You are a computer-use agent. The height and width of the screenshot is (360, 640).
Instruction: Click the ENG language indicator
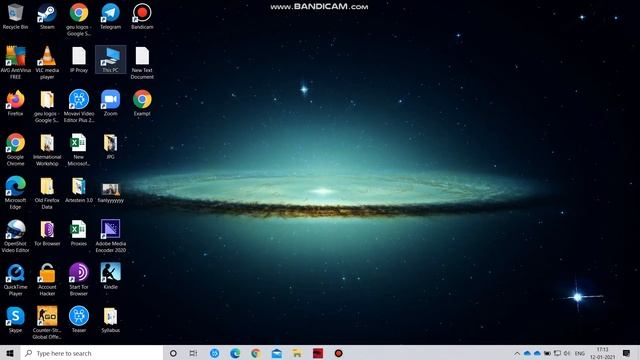click(x=580, y=353)
